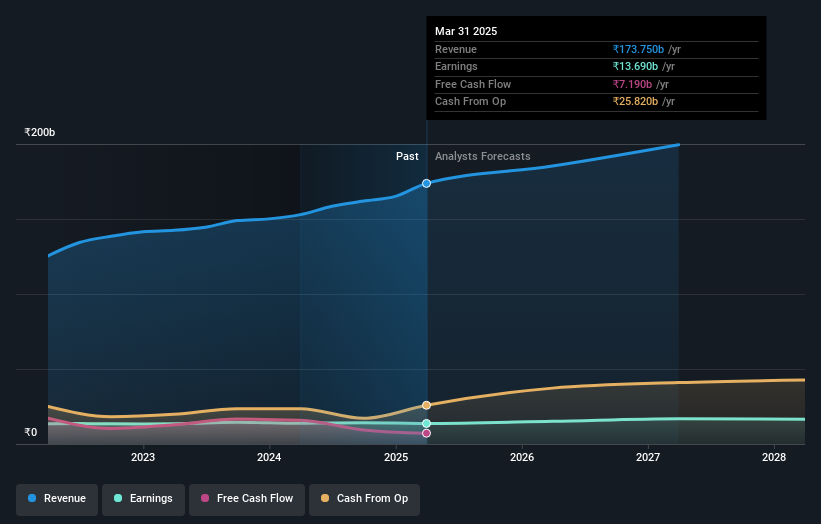Toggle the Earnings legend series

143,499
